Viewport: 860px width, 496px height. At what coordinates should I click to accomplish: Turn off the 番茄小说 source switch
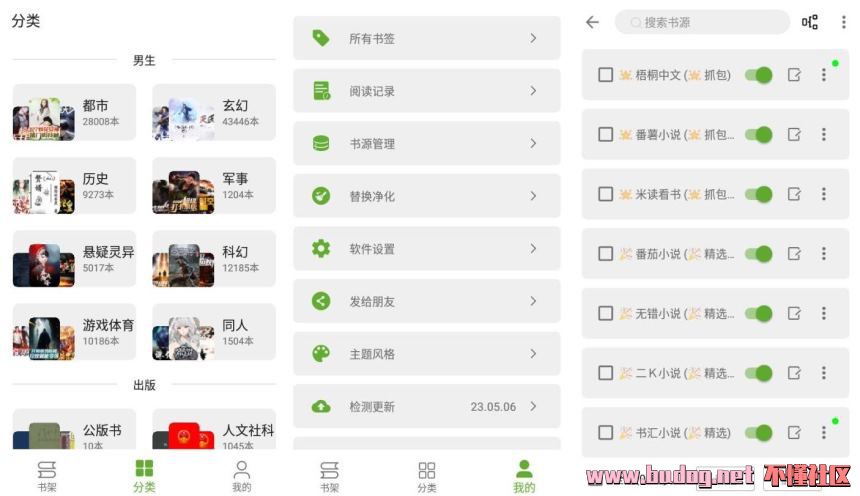(759, 253)
